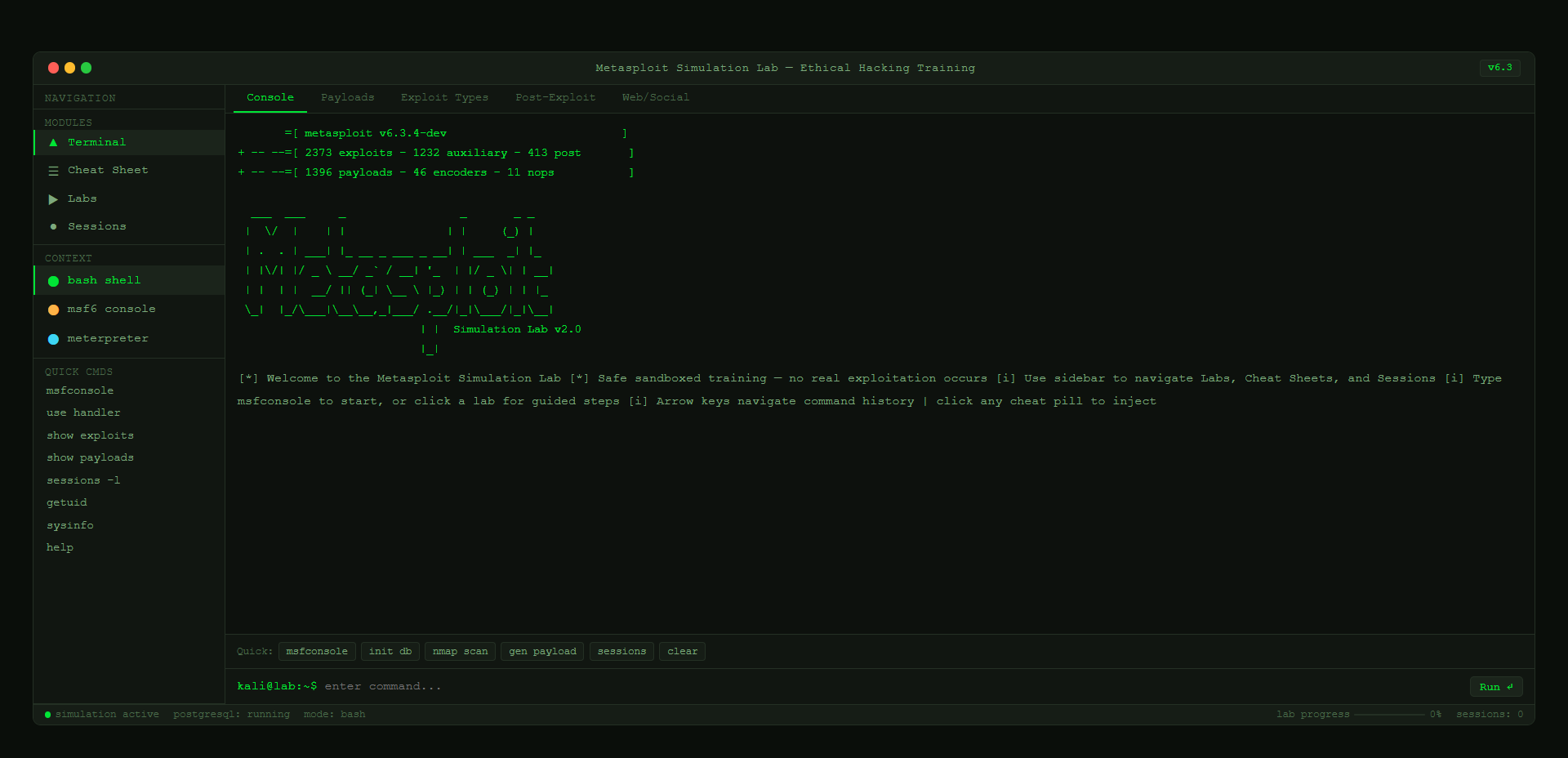Screen dimensions: 1568x758
Task: Click the red window close dot
Action: [x=53, y=68]
